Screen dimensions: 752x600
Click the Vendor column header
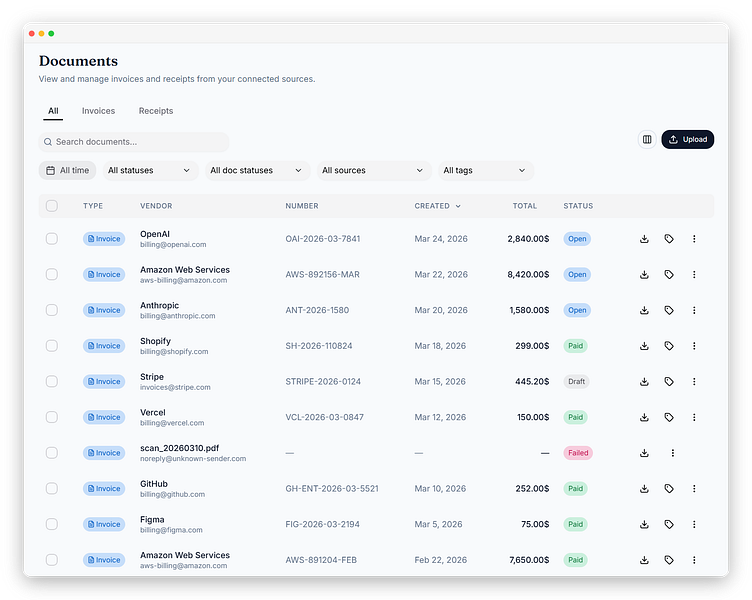coord(156,206)
